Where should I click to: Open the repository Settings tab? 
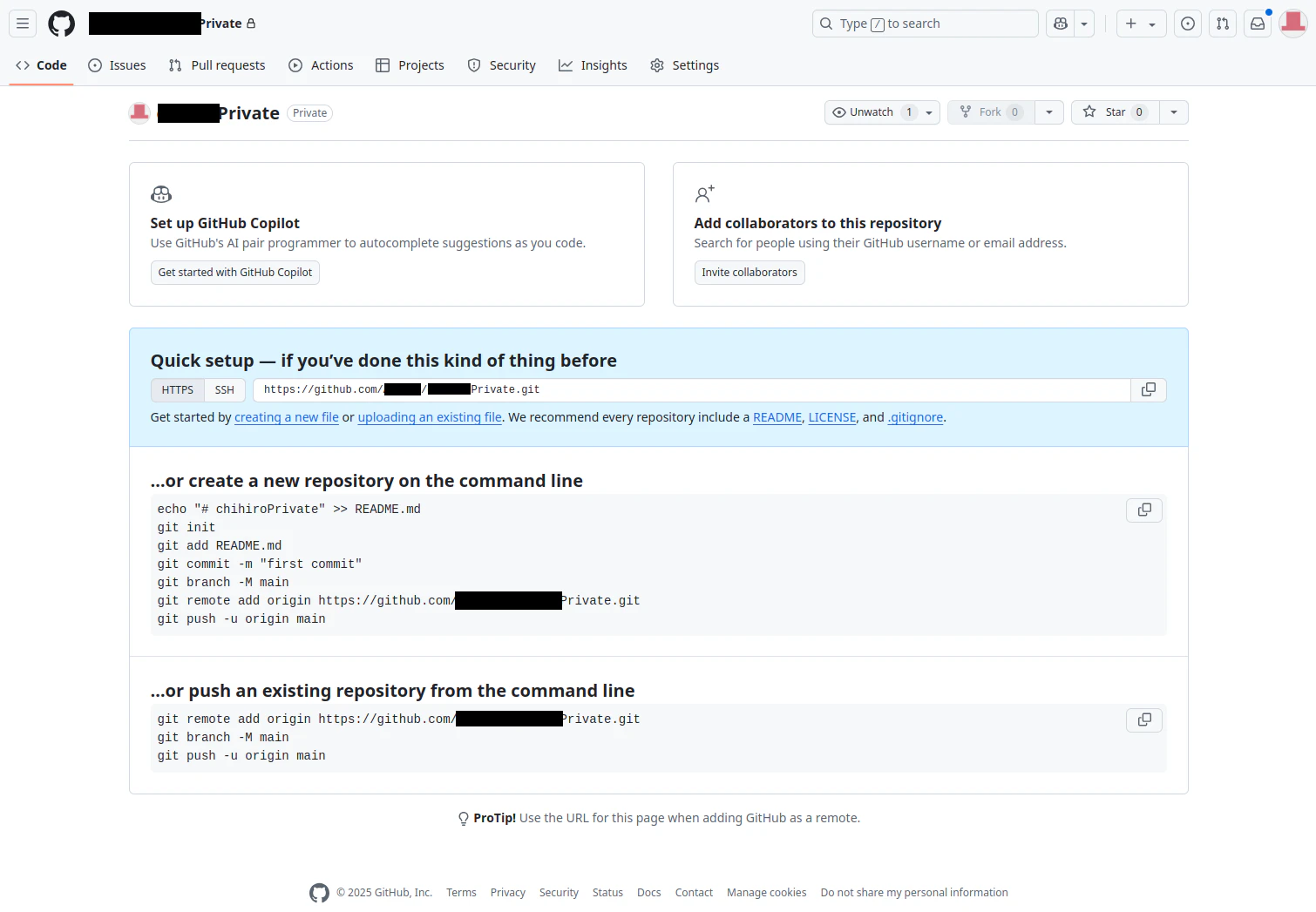pyautogui.click(x=685, y=65)
